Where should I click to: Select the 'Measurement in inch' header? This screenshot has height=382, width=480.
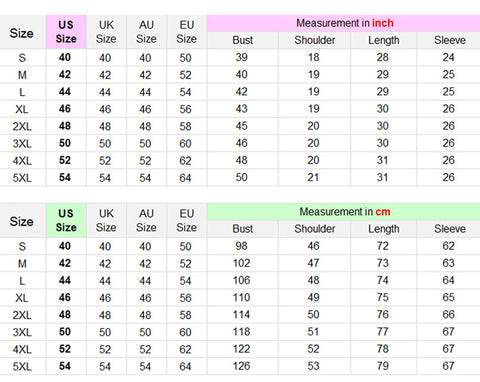tap(345, 23)
